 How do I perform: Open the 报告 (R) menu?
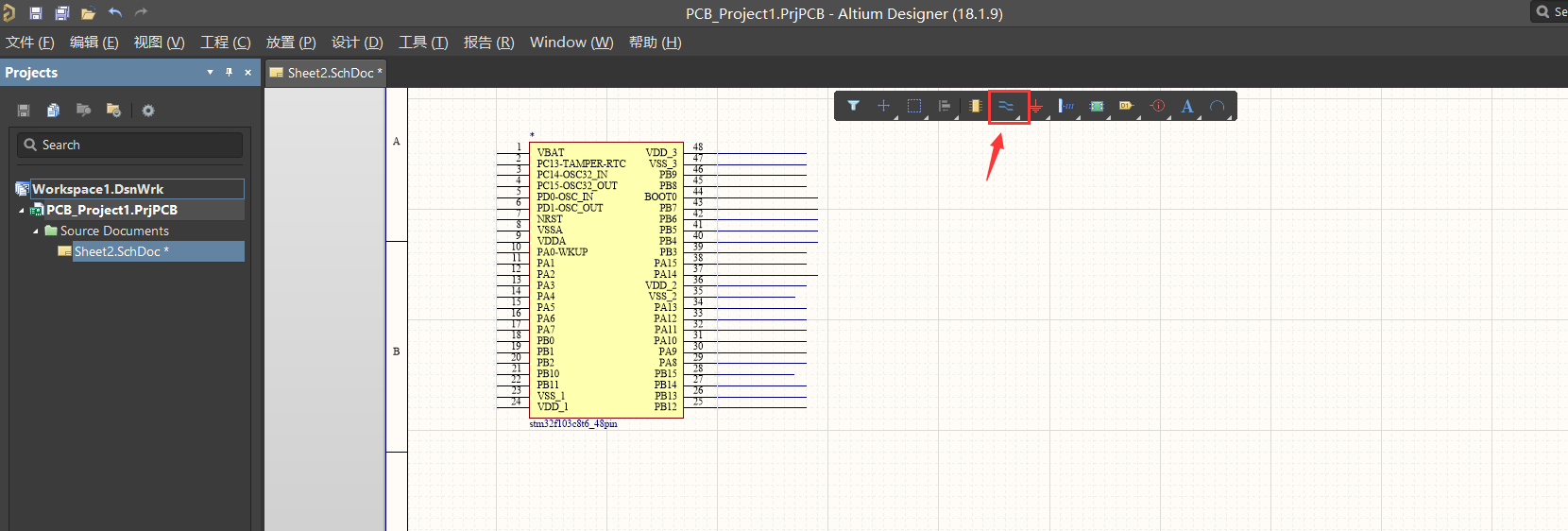[x=488, y=43]
